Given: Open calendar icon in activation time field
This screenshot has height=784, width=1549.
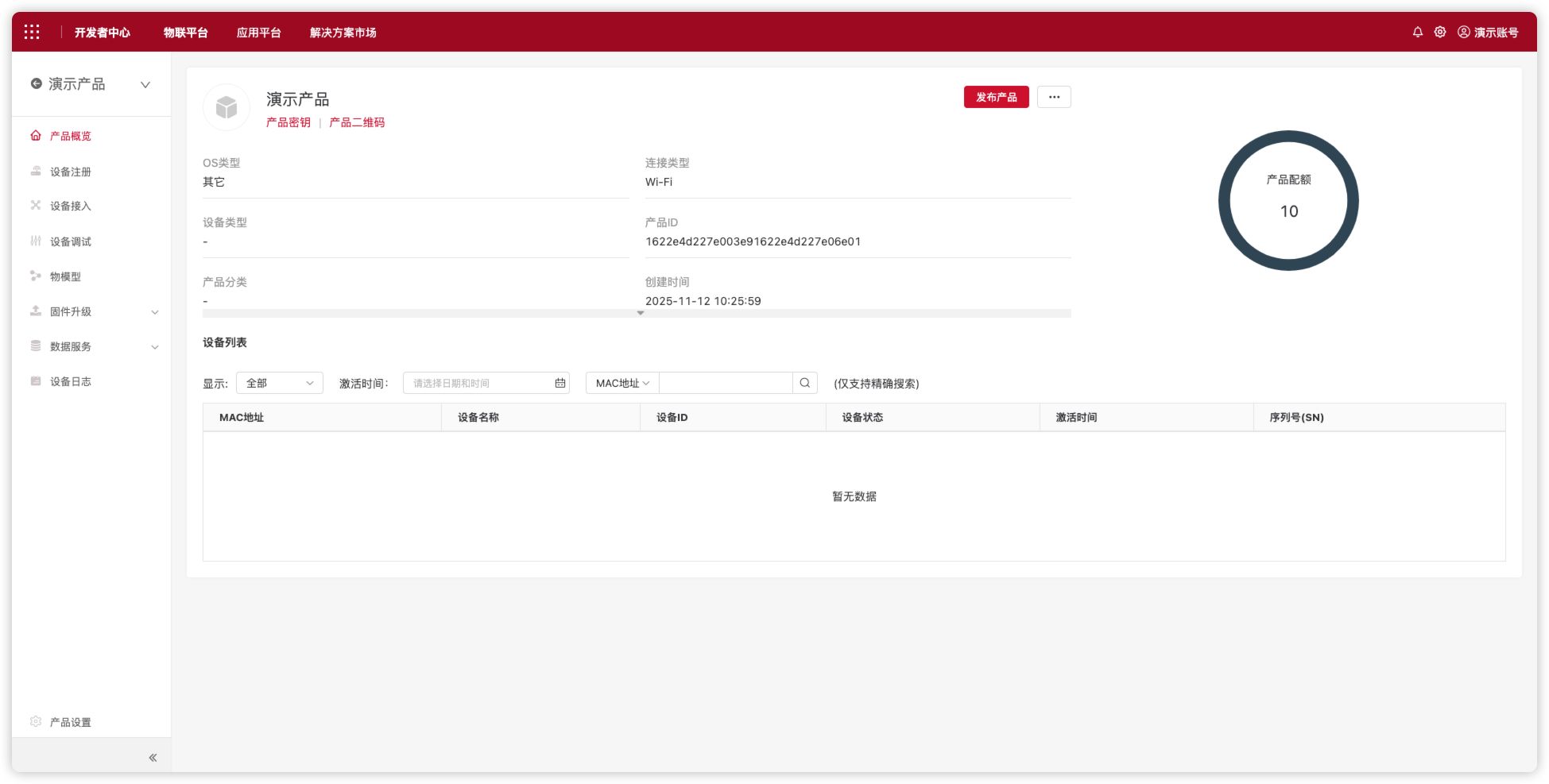Looking at the screenshot, I should coord(560,383).
